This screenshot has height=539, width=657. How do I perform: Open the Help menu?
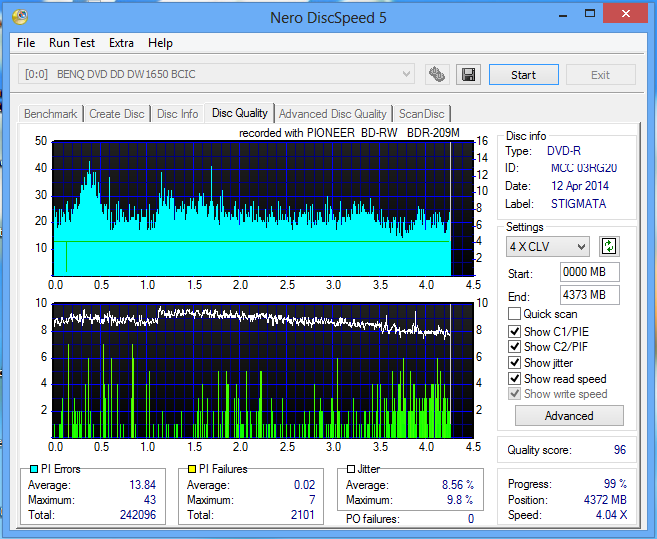tap(160, 43)
